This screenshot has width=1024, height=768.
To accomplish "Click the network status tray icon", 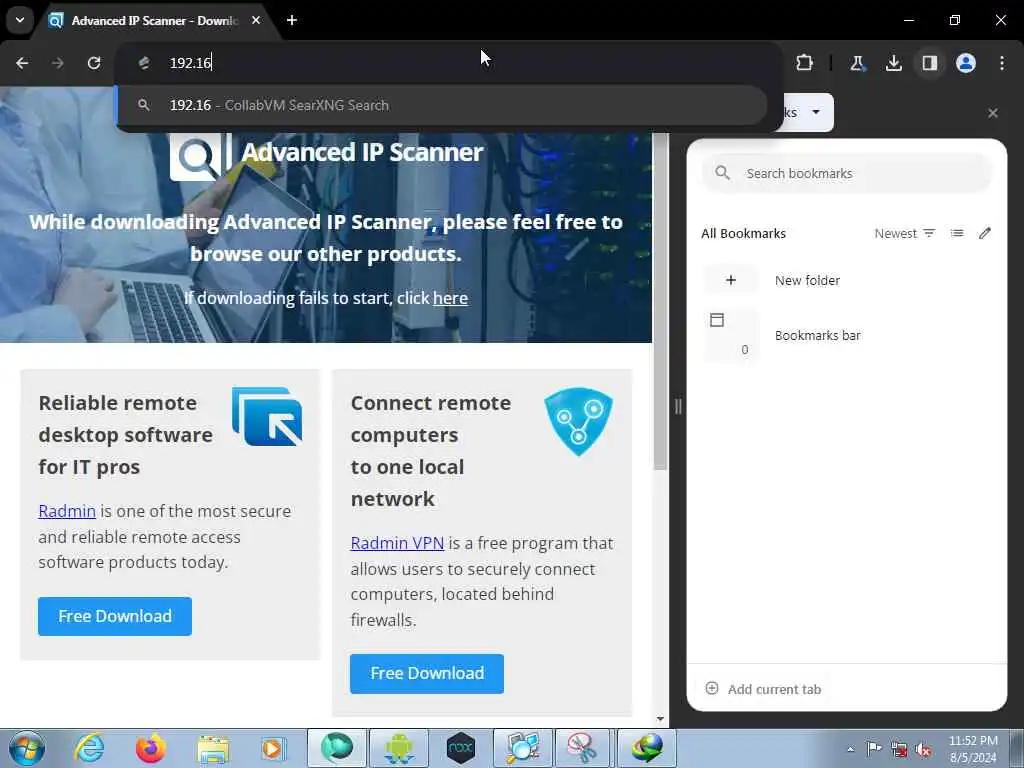I will [899, 749].
